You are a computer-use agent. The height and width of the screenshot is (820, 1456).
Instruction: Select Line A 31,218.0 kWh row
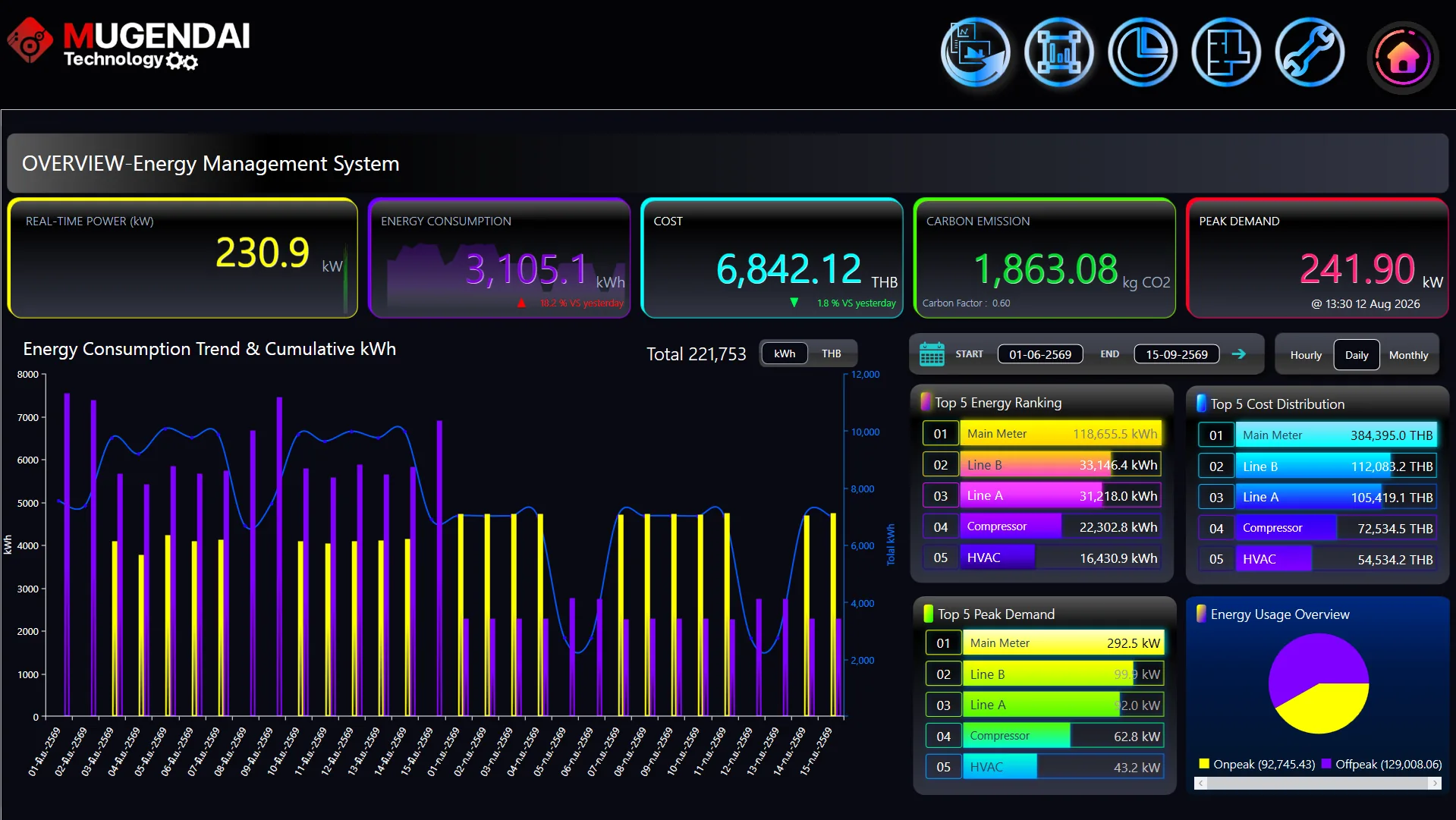1042,496
